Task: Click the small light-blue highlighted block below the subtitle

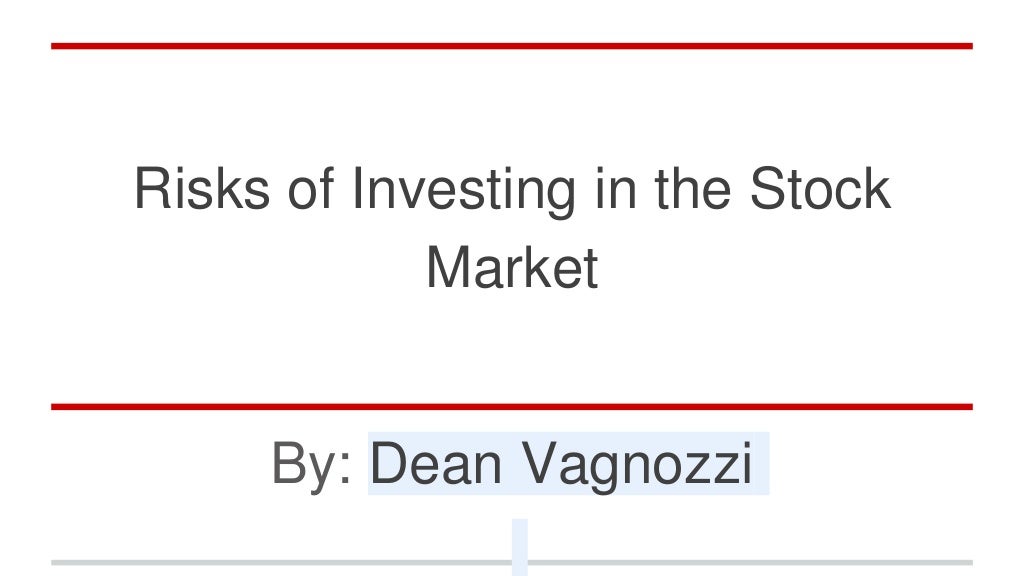Action: [520, 547]
